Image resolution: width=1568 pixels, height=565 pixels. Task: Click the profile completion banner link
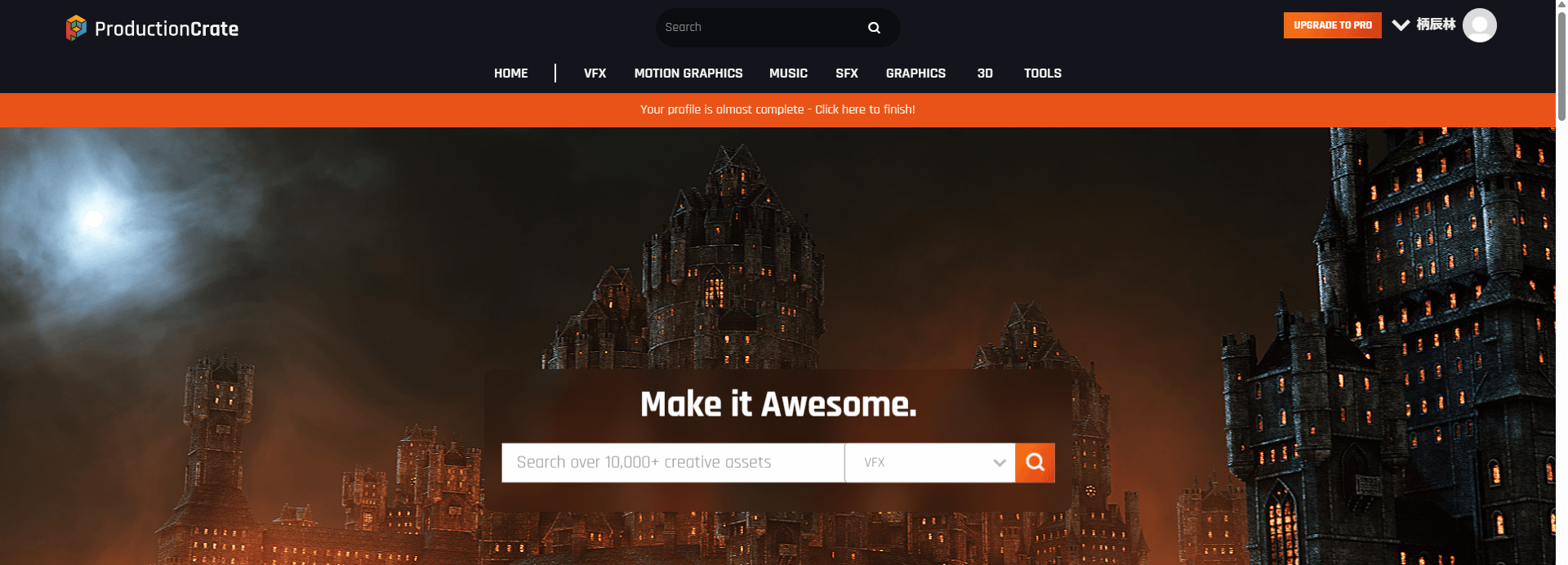777,109
